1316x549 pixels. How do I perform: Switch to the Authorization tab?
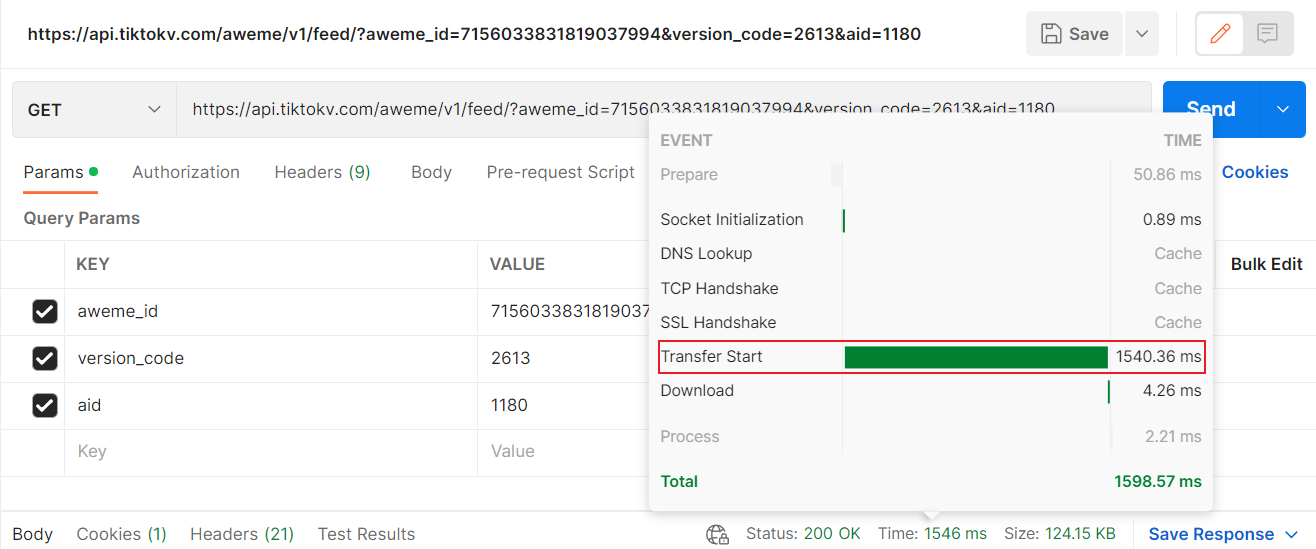click(186, 172)
